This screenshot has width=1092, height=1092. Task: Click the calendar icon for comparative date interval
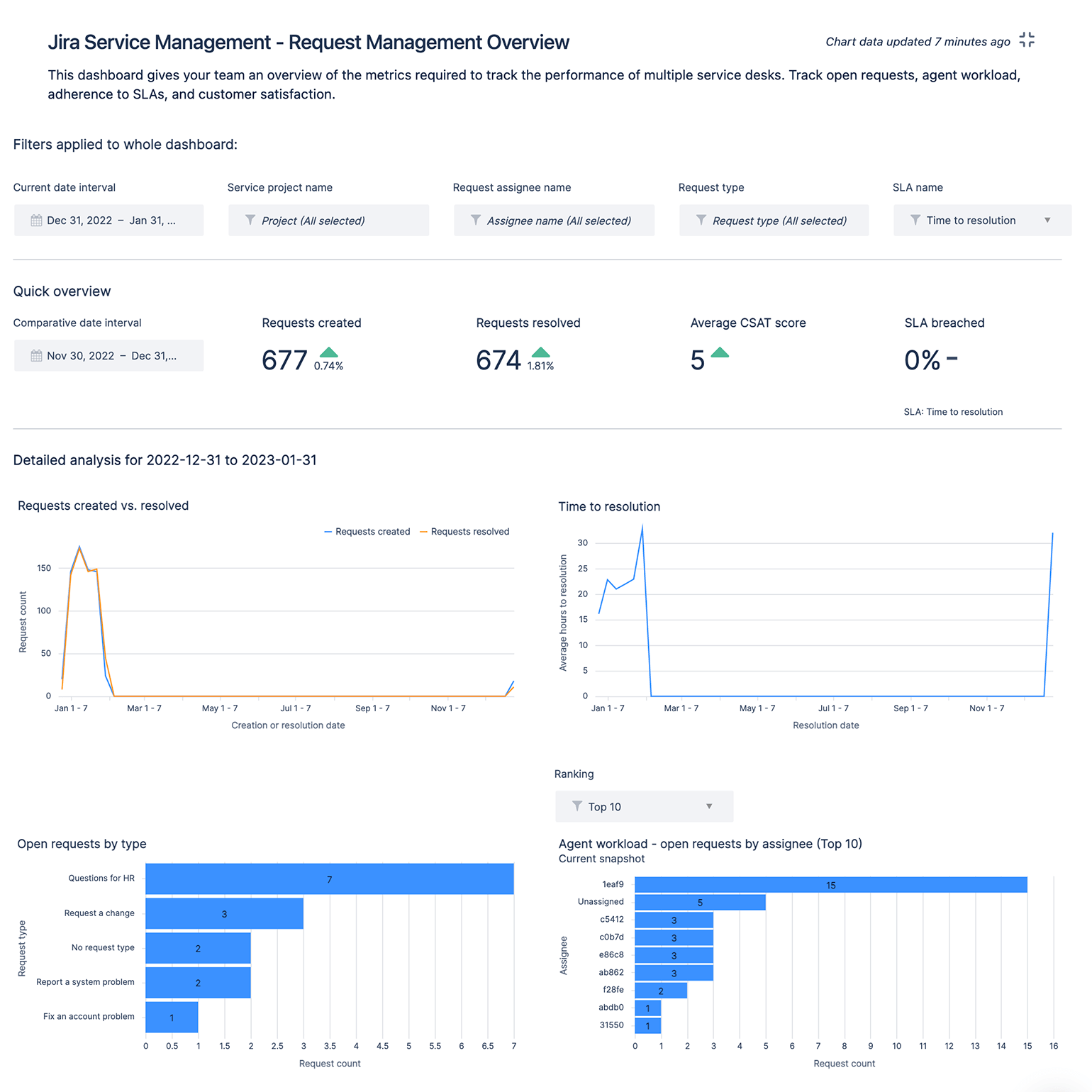[36, 355]
